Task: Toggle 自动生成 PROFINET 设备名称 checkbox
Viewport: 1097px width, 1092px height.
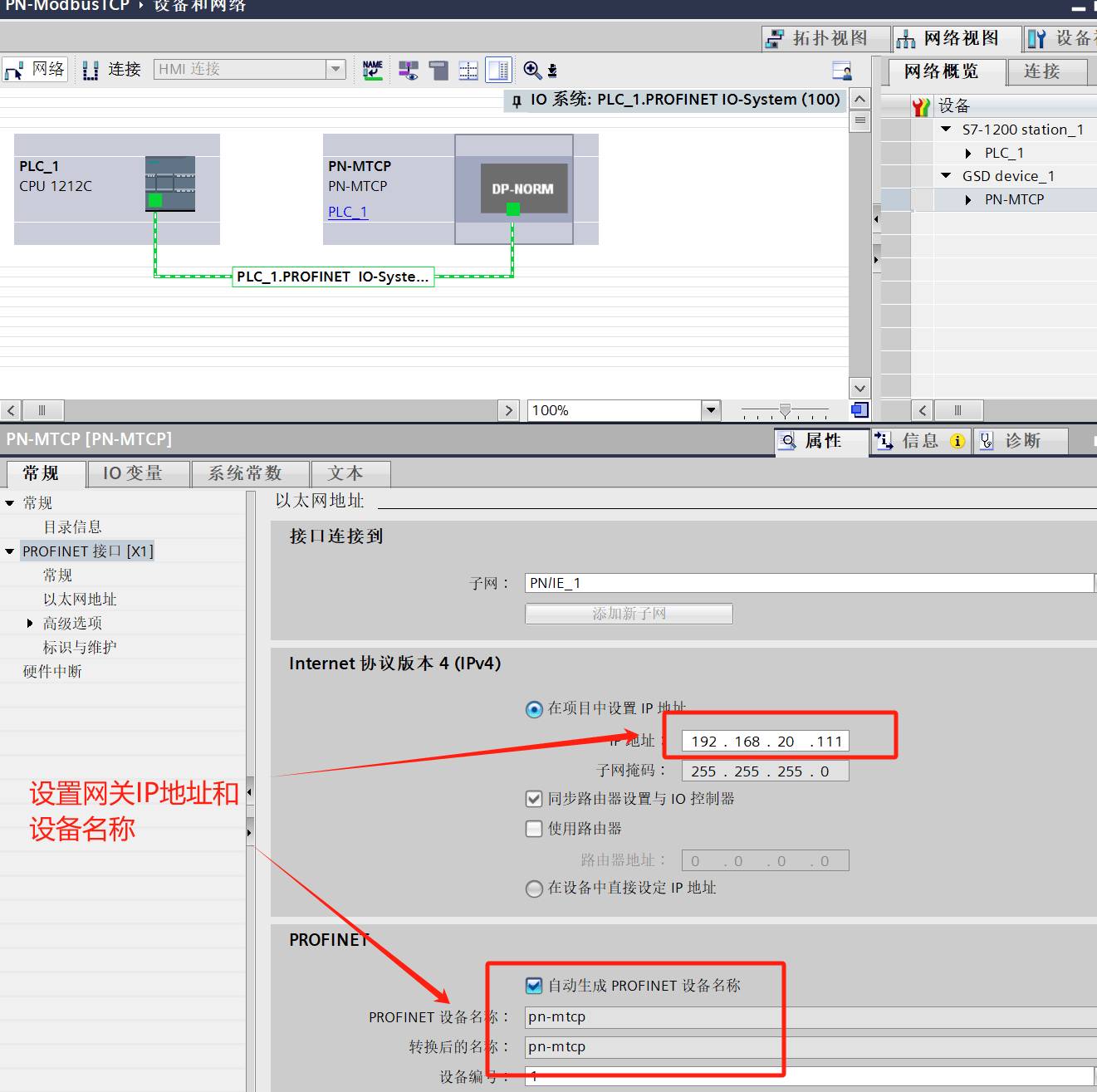Action: 534,986
